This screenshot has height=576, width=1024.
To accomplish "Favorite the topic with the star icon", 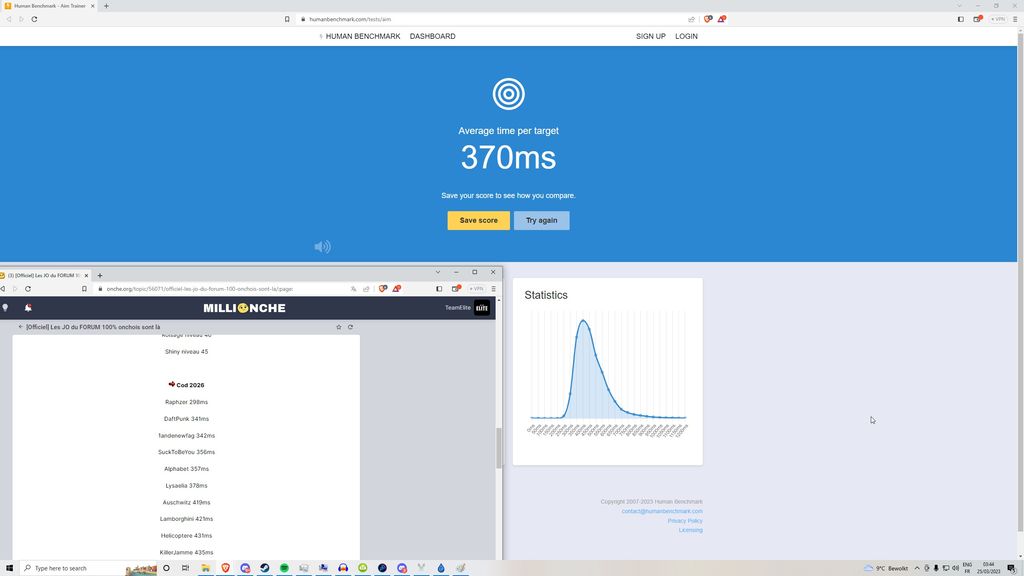I will (339, 327).
